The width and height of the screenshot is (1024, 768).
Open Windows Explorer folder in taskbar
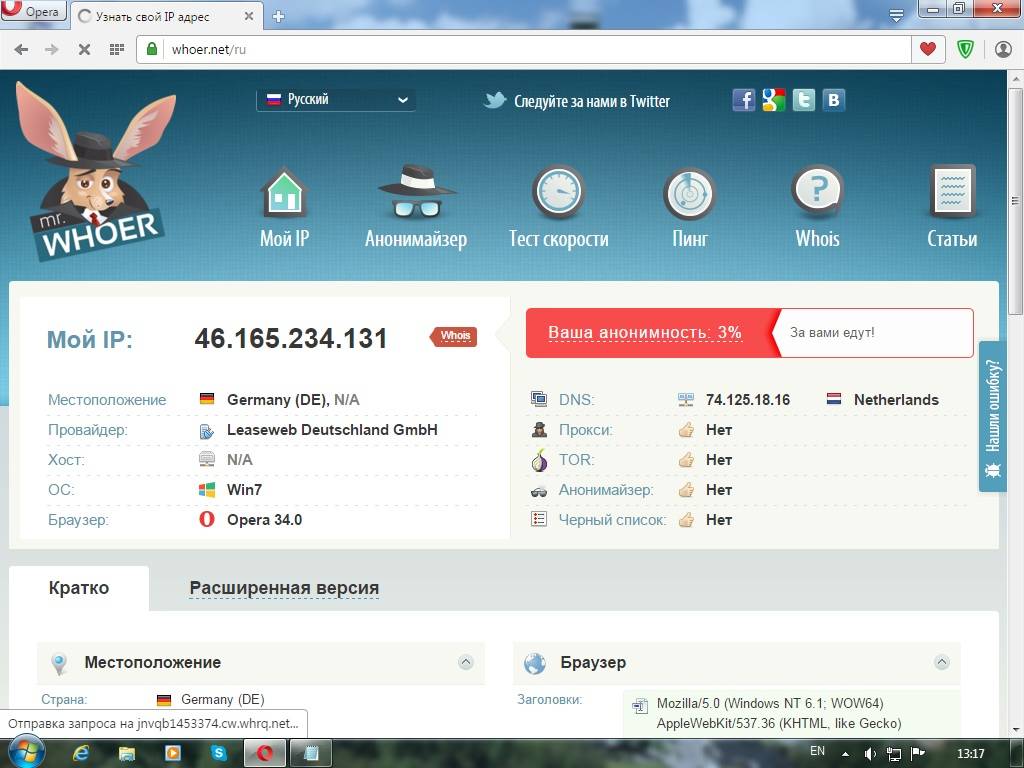pyautogui.click(x=127, y=754)
